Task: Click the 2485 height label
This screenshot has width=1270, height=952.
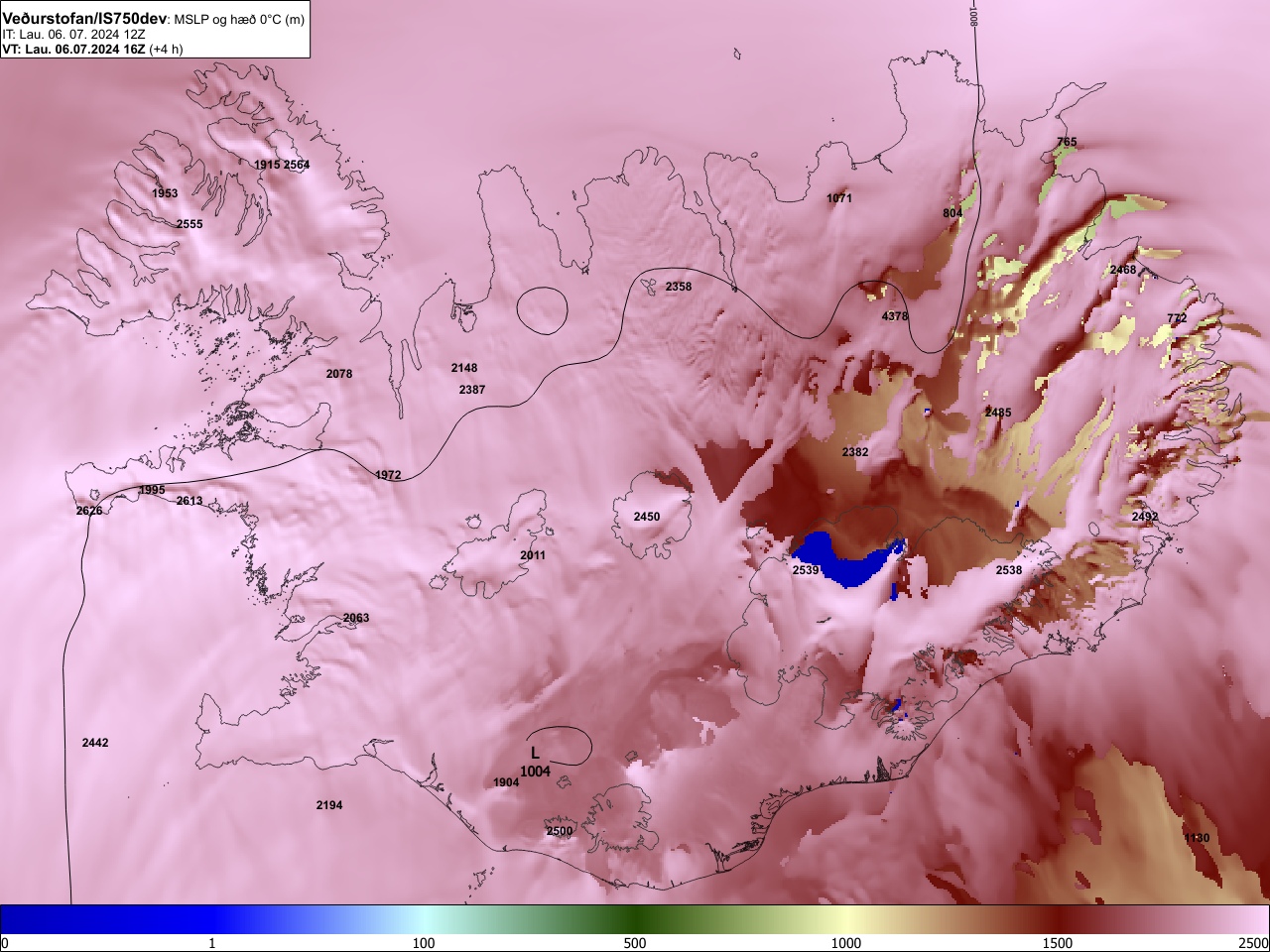Action: 998,413
